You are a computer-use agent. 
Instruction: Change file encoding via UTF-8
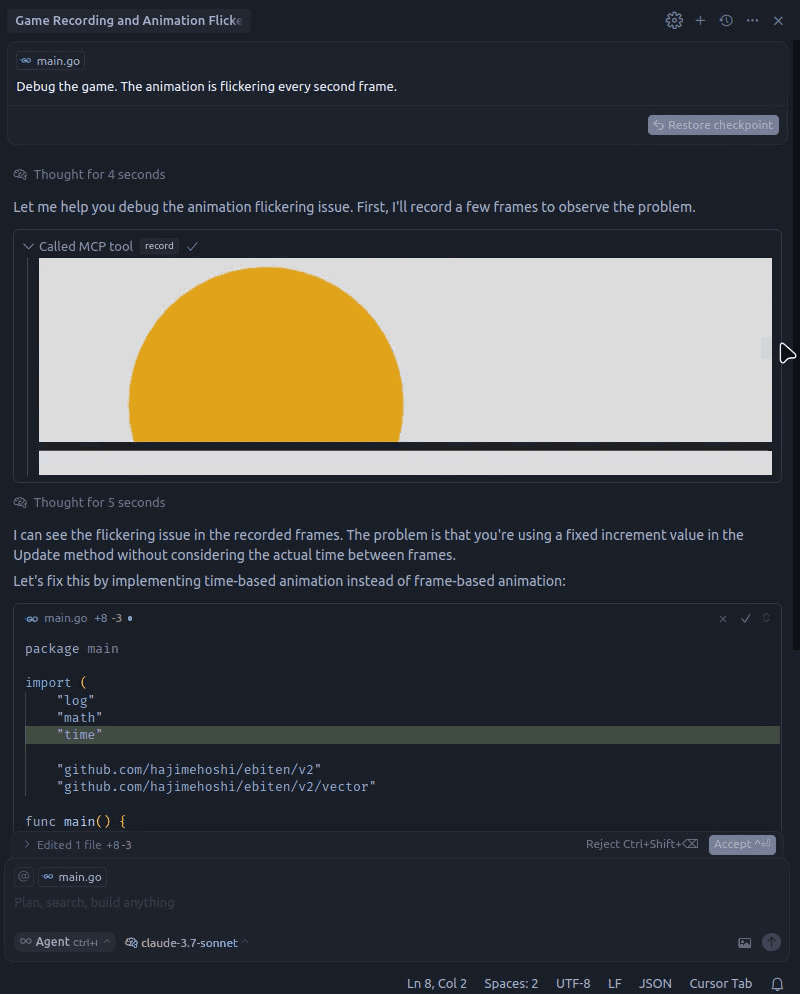click(x=573, y=983)
